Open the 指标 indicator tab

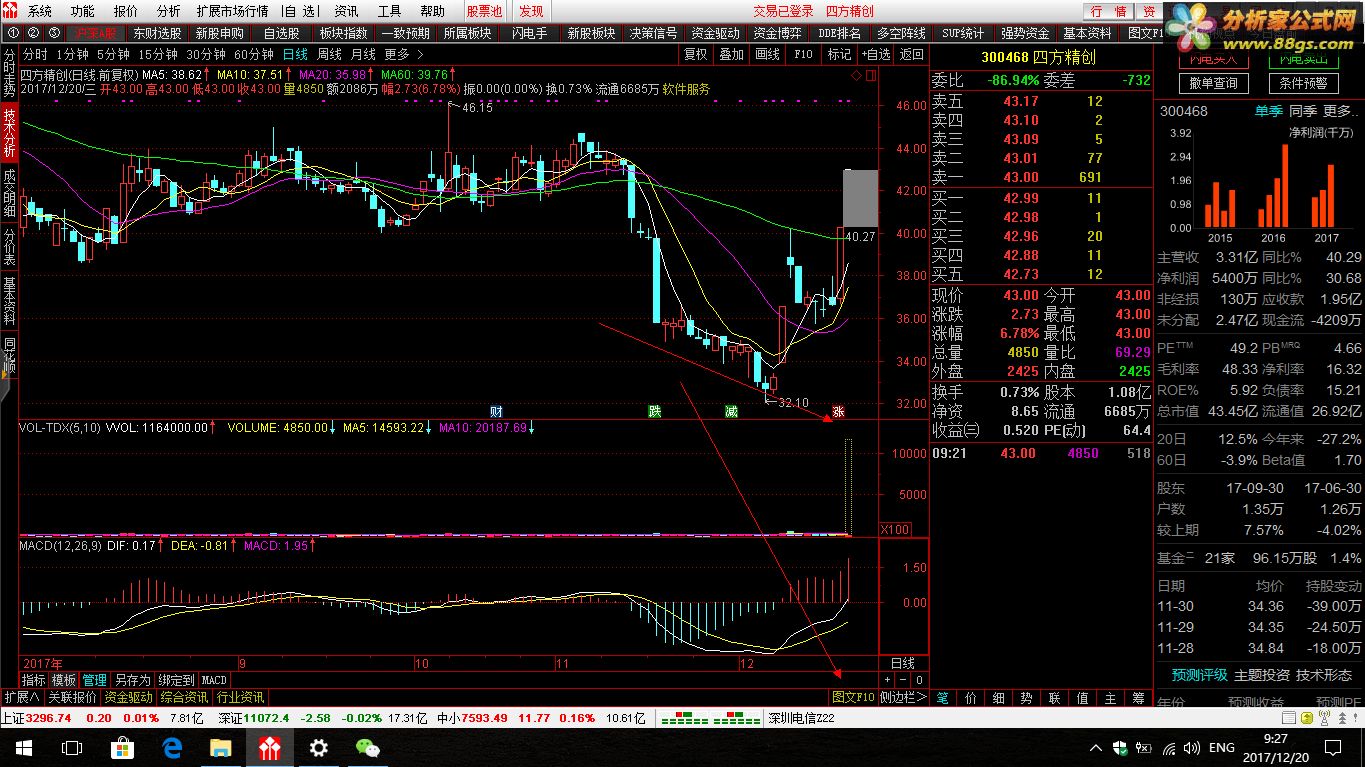pos(34,680)
